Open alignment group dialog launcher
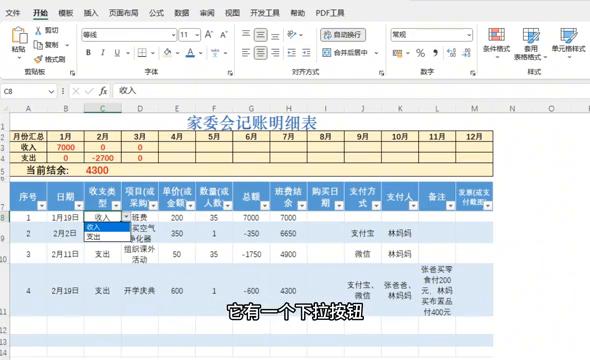 pyautogui.click(x=381, y=73)
